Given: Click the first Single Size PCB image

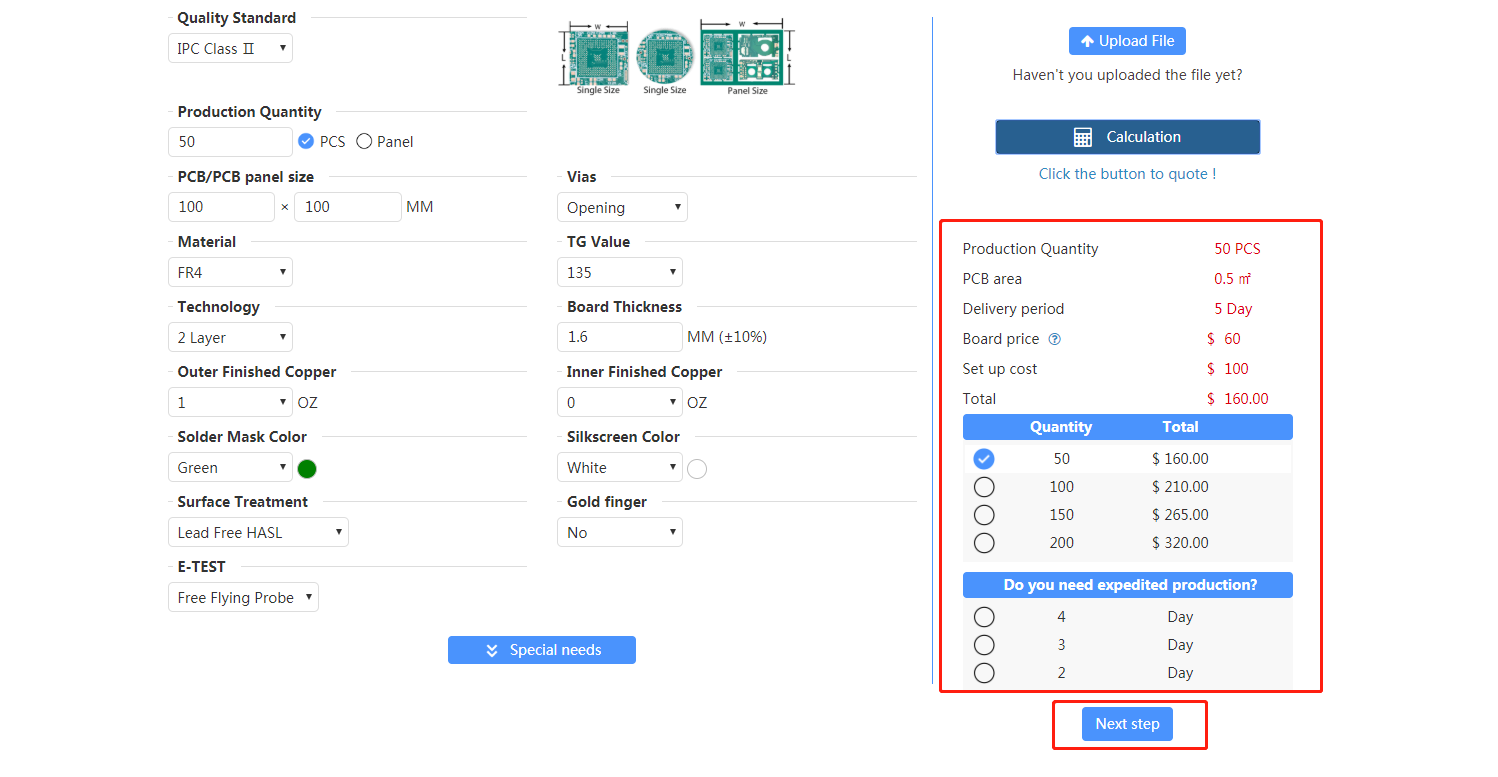Looking at the screenshot, I should point(597,55).
